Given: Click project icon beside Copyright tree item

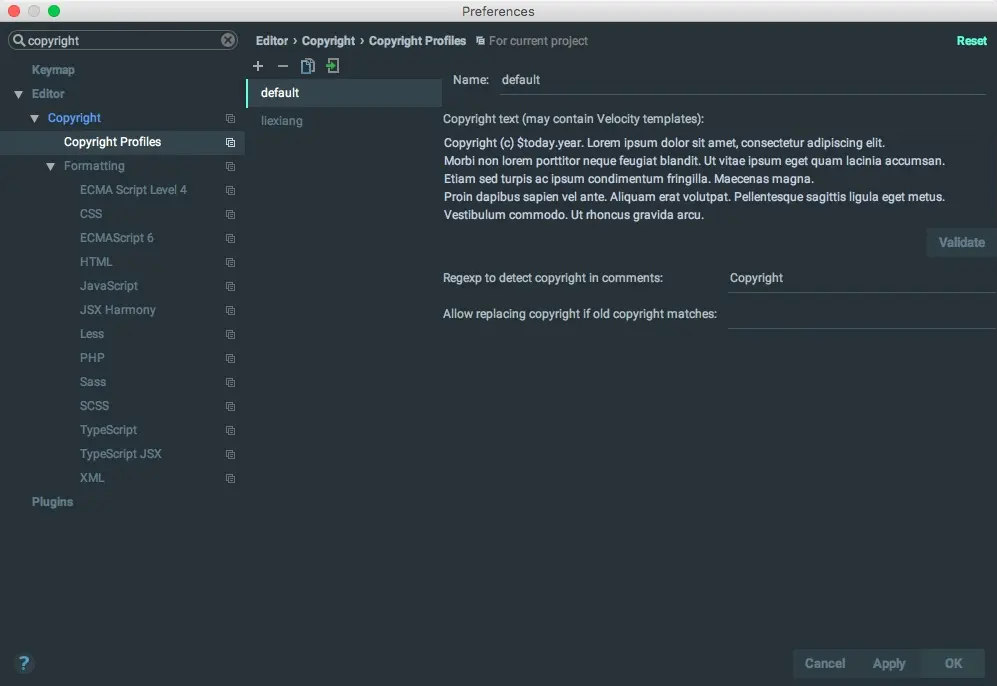Looking at the screenshot, I should coord(230,118).
